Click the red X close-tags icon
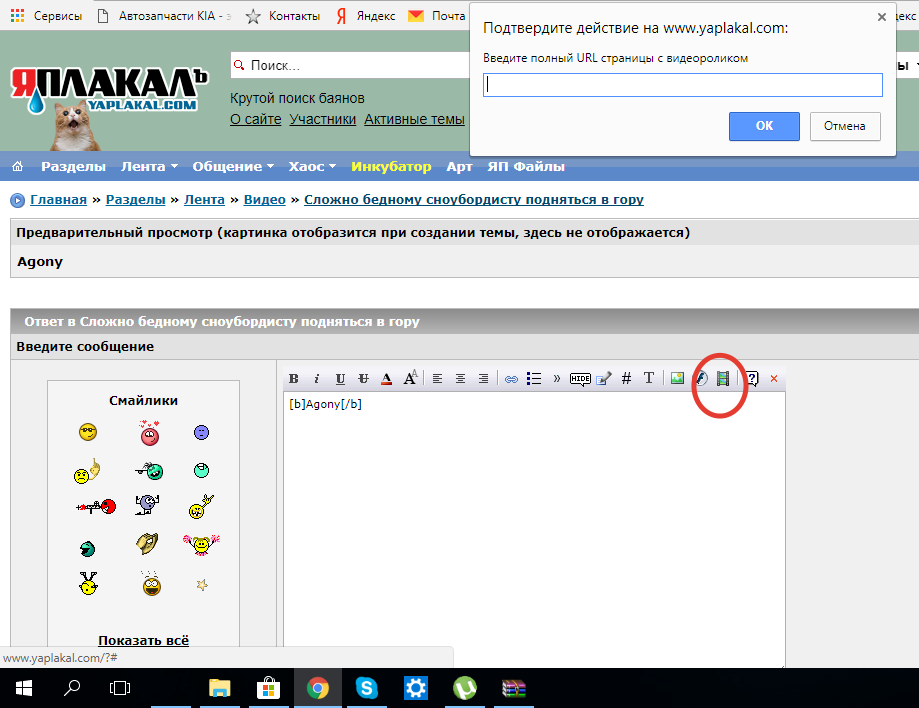This screenshot has width=919, height=708. coord(774,379)
